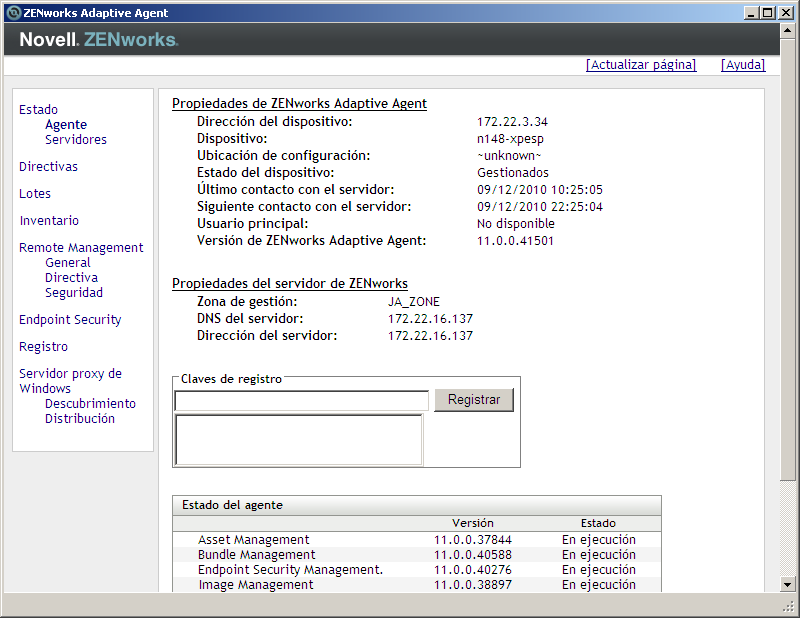Open the Remote Management section
The height and width of the screenshot is (618, 800).
[x=81, y=248]
